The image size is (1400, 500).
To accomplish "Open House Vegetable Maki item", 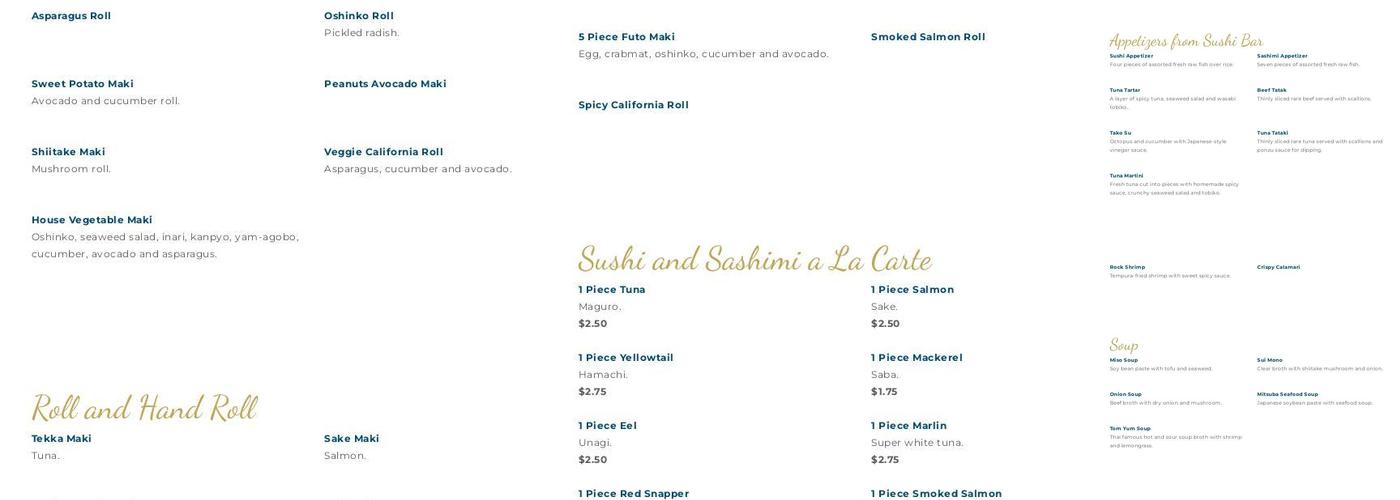I will click(92, 220).
